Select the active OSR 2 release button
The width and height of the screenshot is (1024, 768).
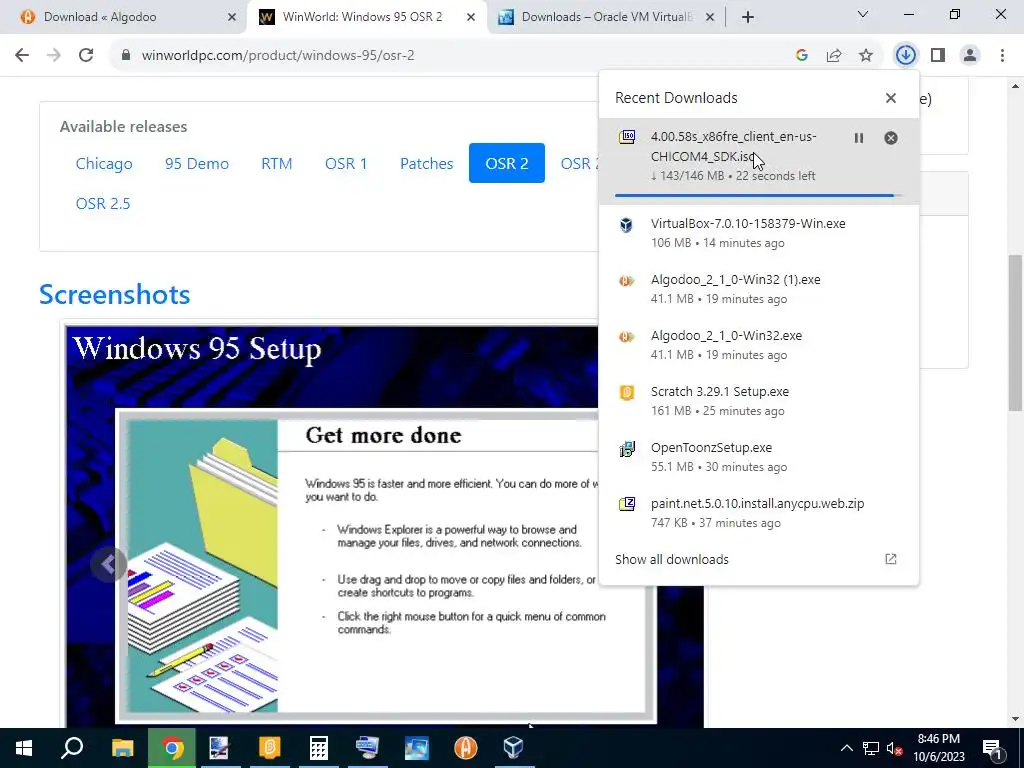[507, 163]
